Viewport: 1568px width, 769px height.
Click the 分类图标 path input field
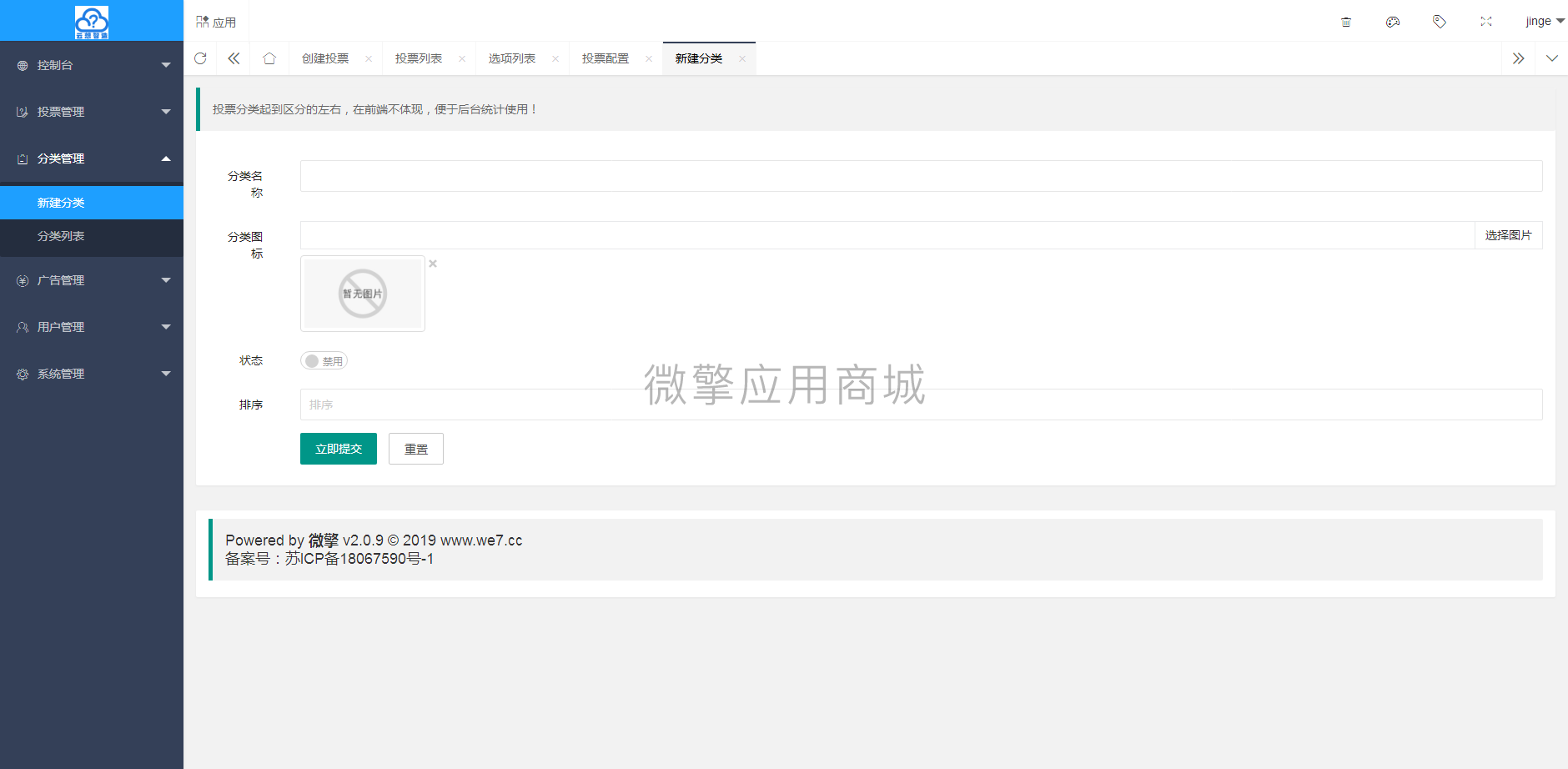pos(887,235)
